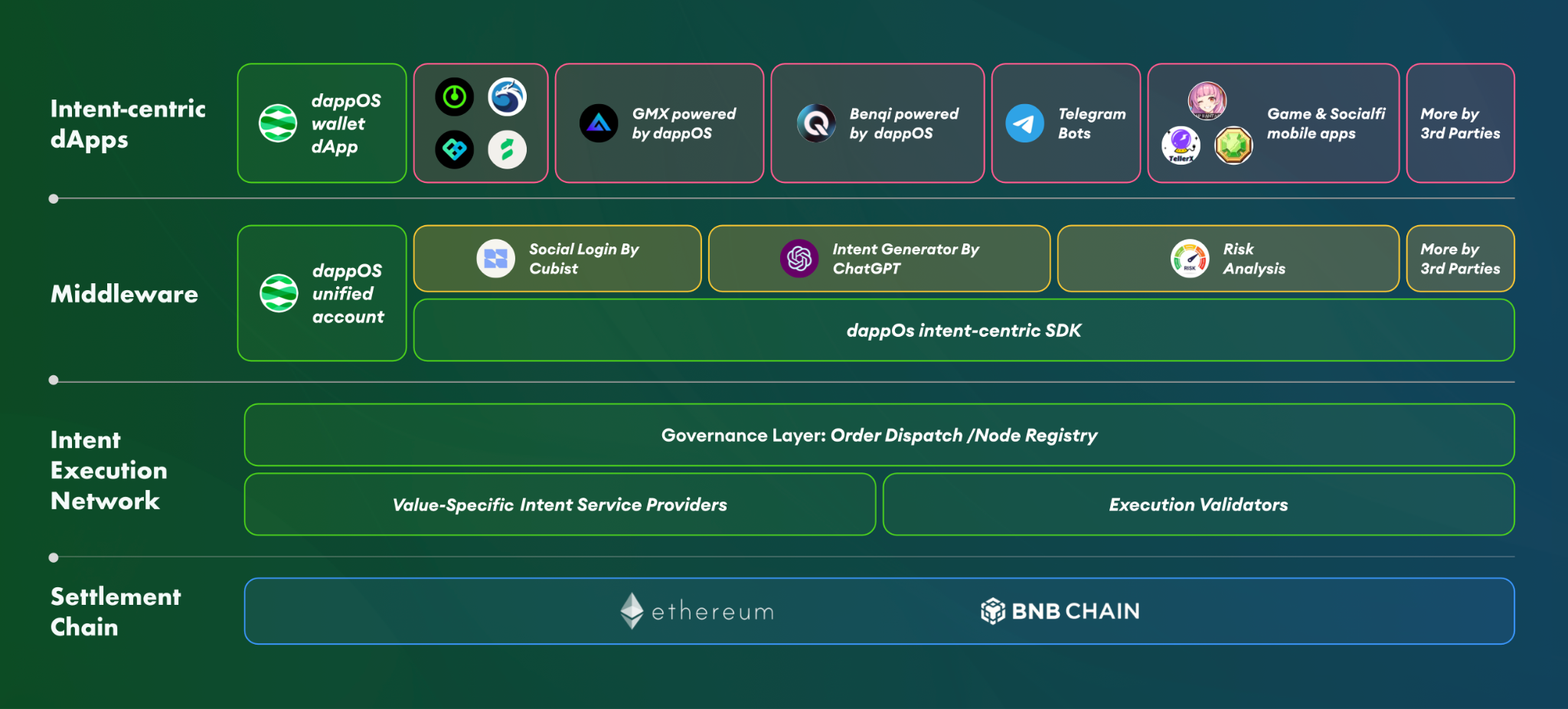Select the green gem octagon icon
The width and height of the screenshot is (1568, 709).
[x=1233, y=145]
